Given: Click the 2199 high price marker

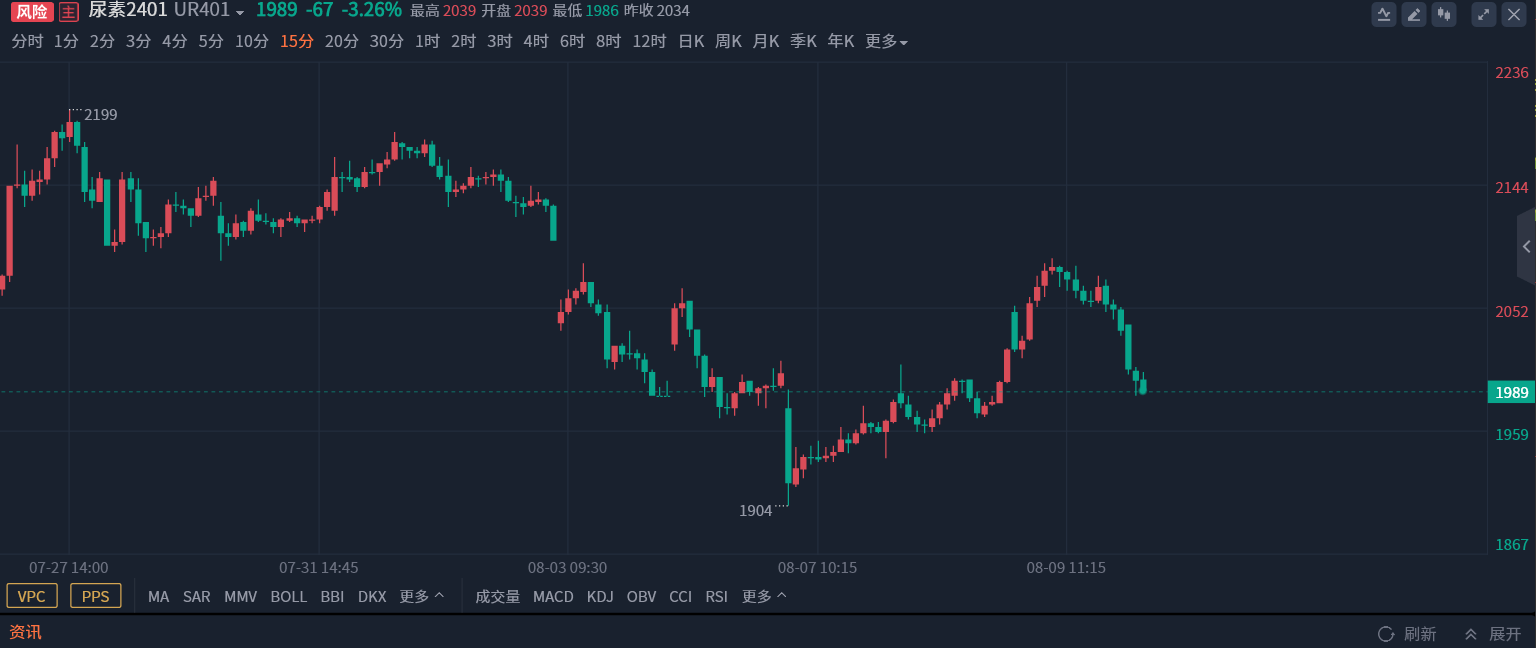Looking at the screenshot, I should point(101,115).
